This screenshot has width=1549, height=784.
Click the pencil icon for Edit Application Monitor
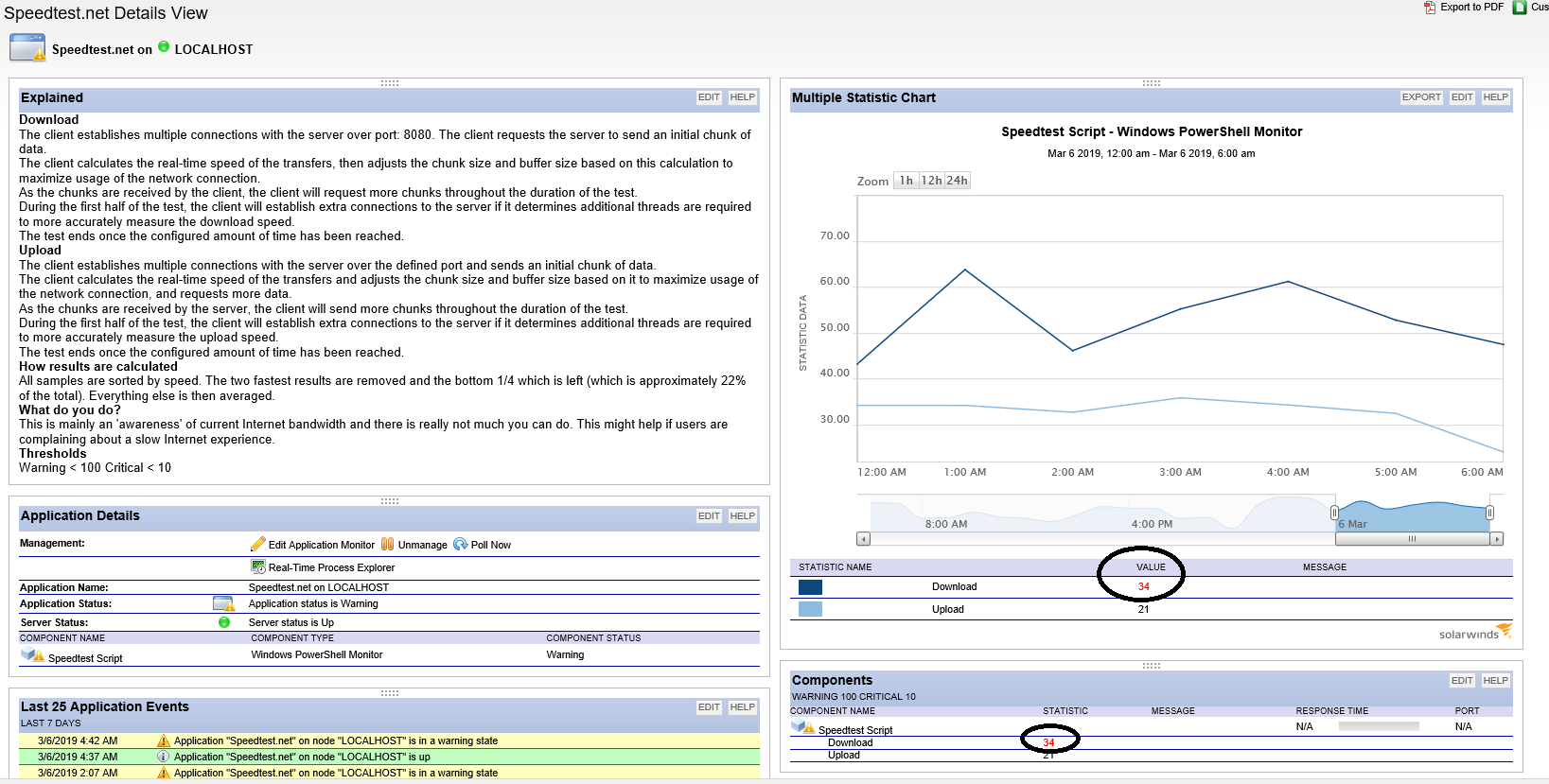pos(257,544)
